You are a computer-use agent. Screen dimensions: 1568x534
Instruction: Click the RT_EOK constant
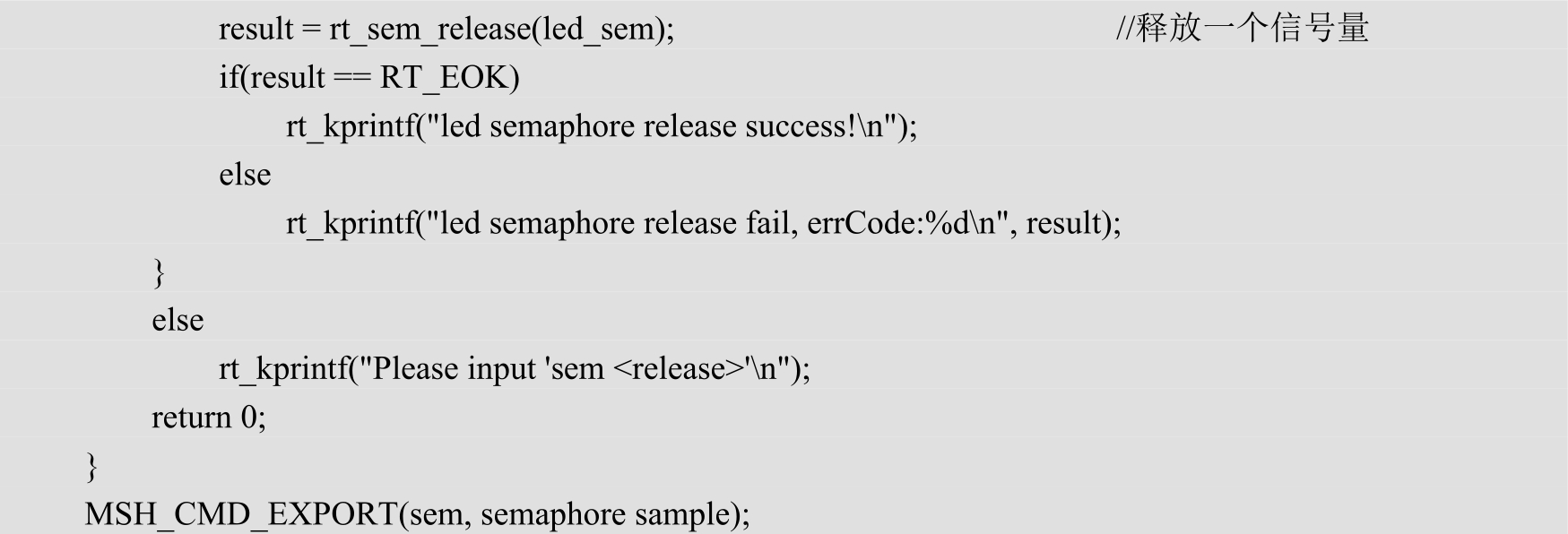[445, 78]
